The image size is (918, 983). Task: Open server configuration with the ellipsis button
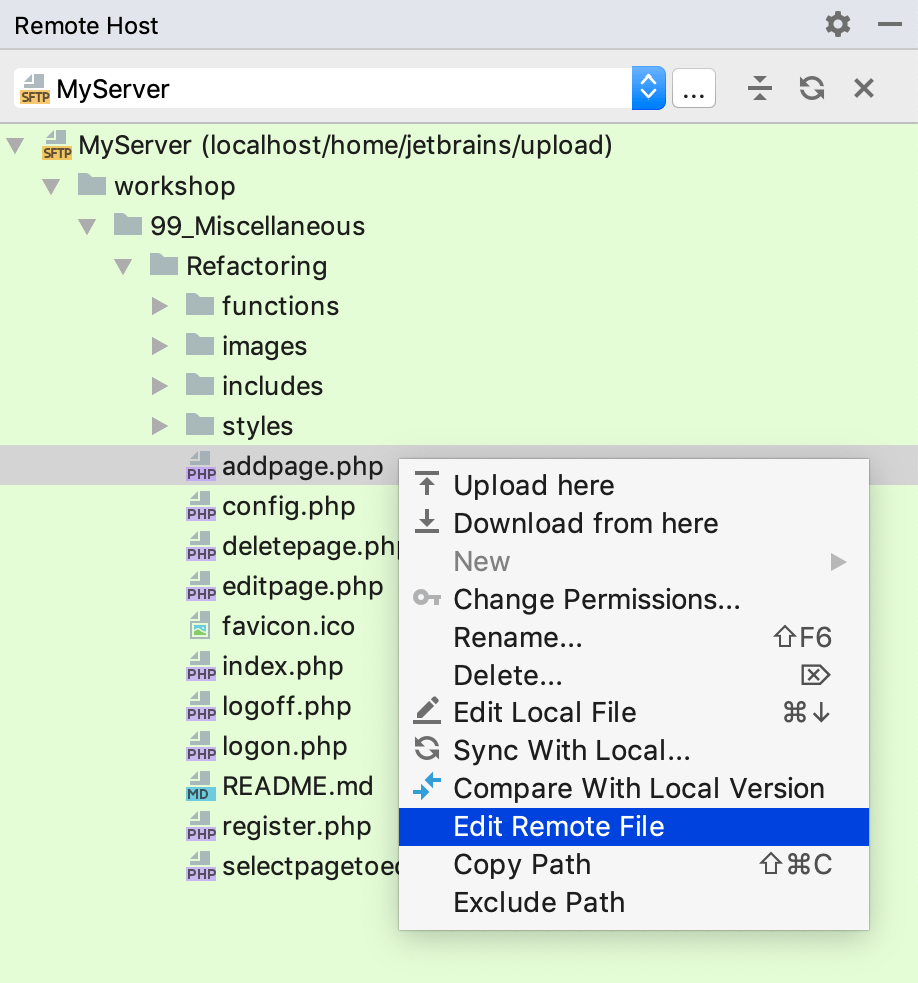click(694, 88)
